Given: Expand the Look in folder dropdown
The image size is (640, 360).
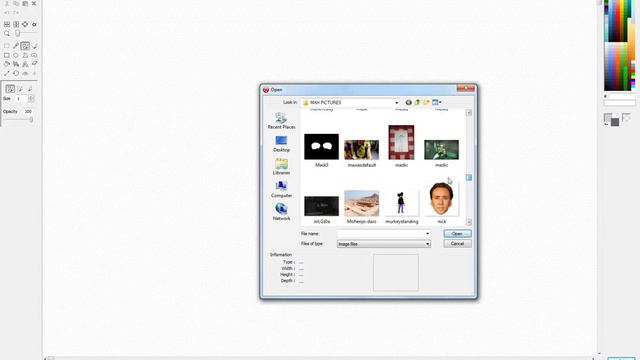Looking at the screenshot, I should coord(396,103).
